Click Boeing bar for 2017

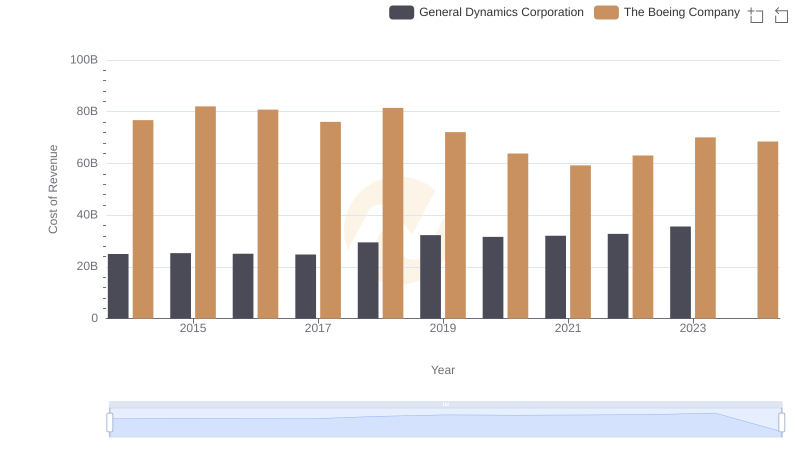pos(331,220)
